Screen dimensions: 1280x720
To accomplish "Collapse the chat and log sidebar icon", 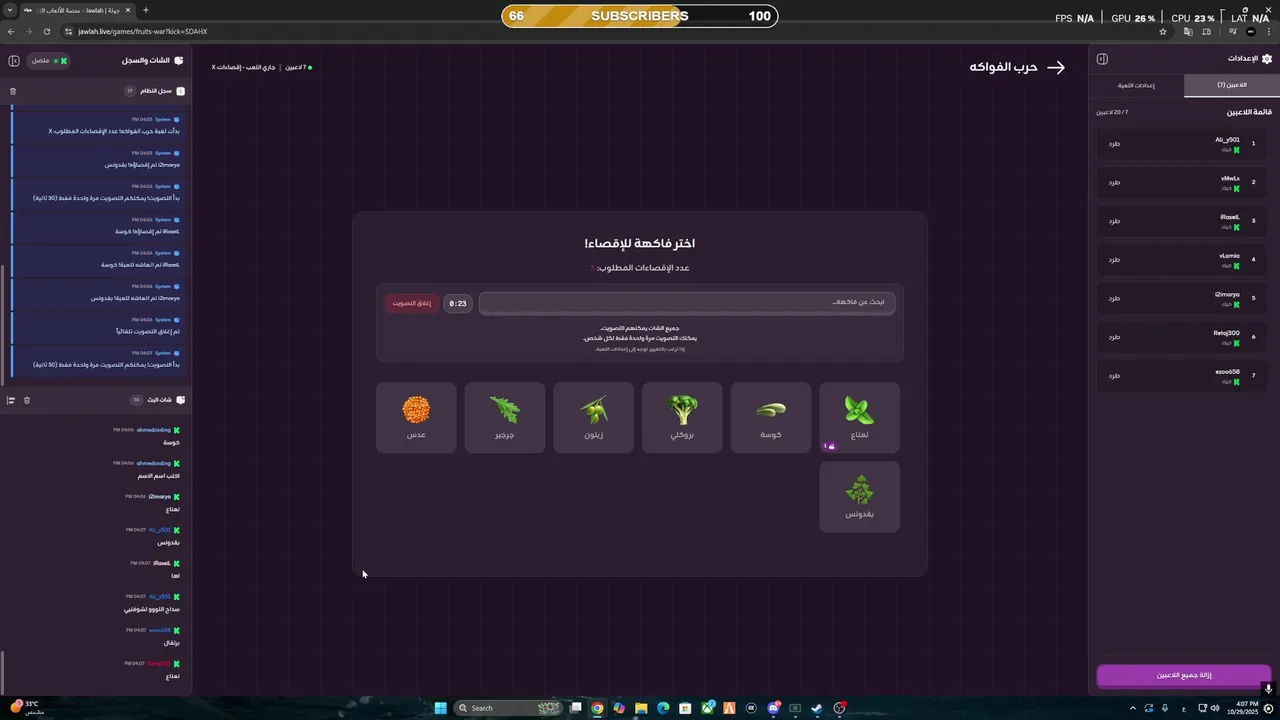I will 14,61.
